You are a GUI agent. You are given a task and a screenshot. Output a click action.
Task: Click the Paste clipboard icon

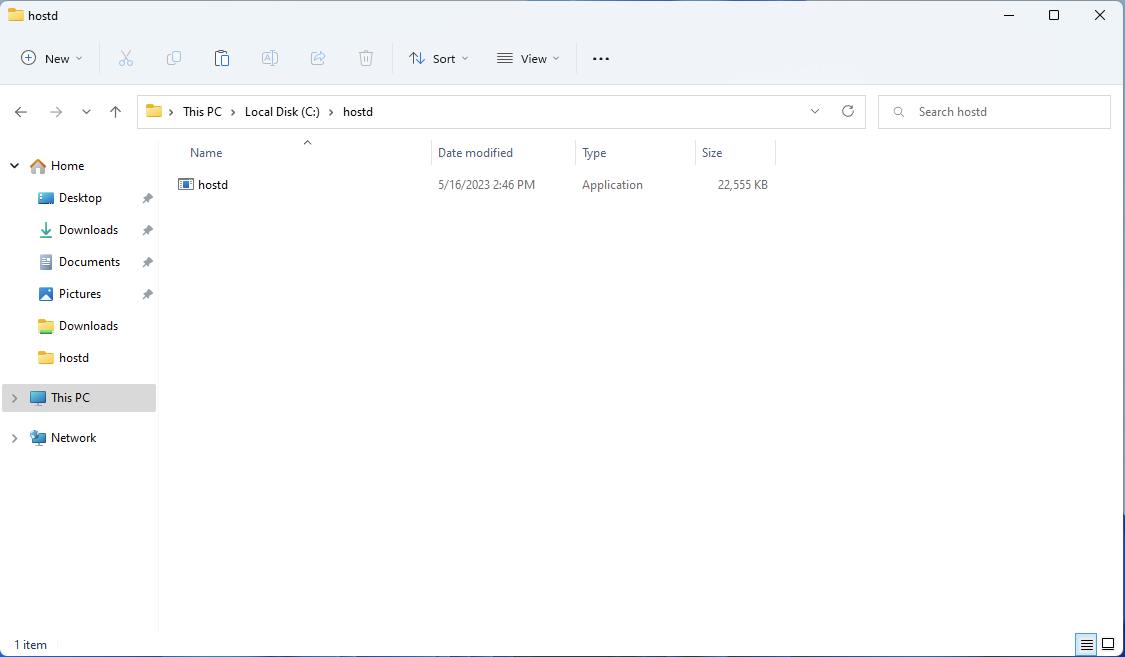tap(222, 59)
